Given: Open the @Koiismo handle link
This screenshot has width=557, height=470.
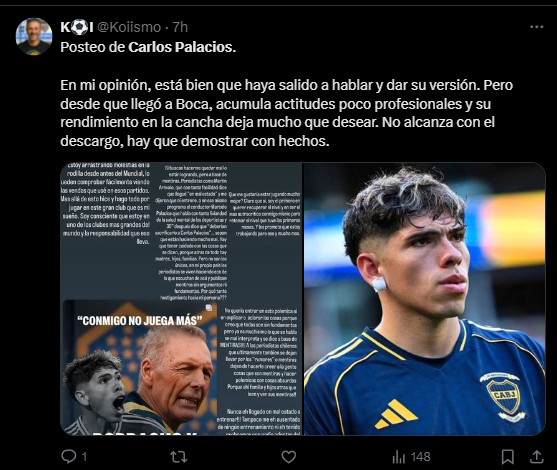Looking at the screenshot, I should pos(129,27).
